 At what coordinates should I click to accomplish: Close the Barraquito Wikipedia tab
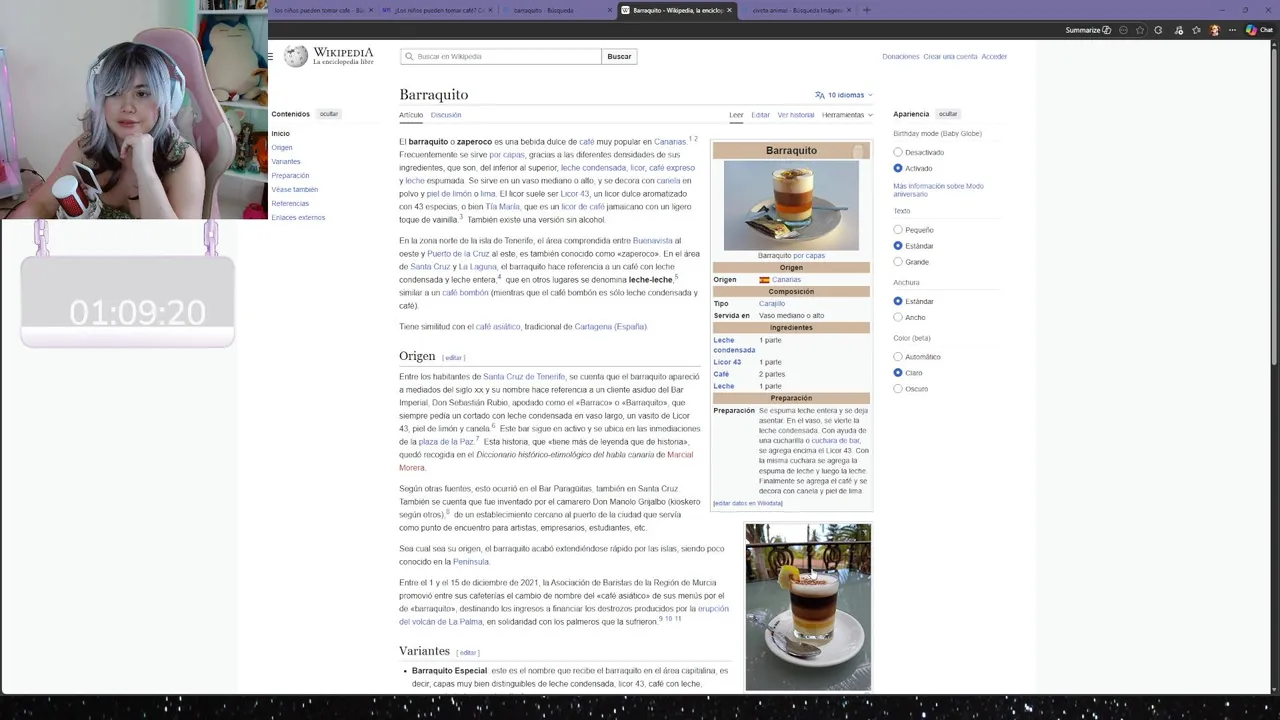(729, 10)
